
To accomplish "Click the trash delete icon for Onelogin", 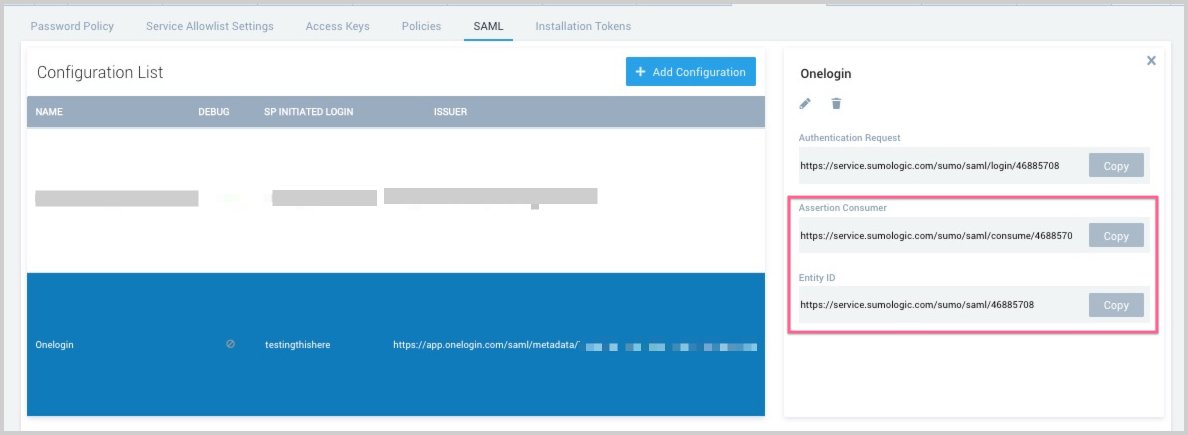I will [836, 104].
